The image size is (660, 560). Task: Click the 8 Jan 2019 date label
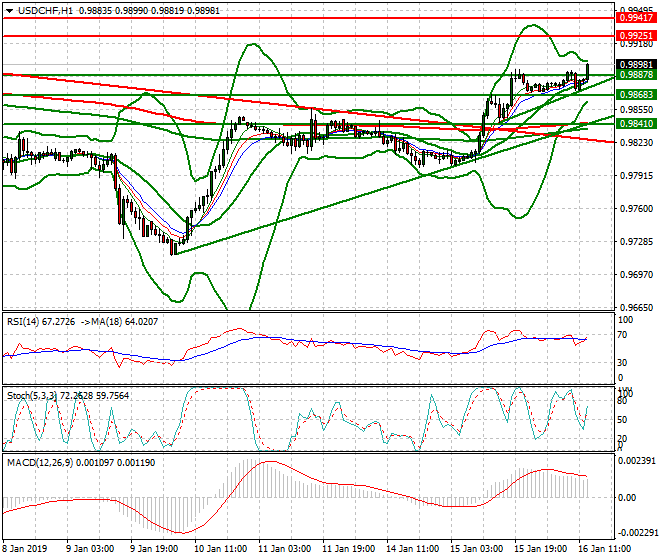25,549
